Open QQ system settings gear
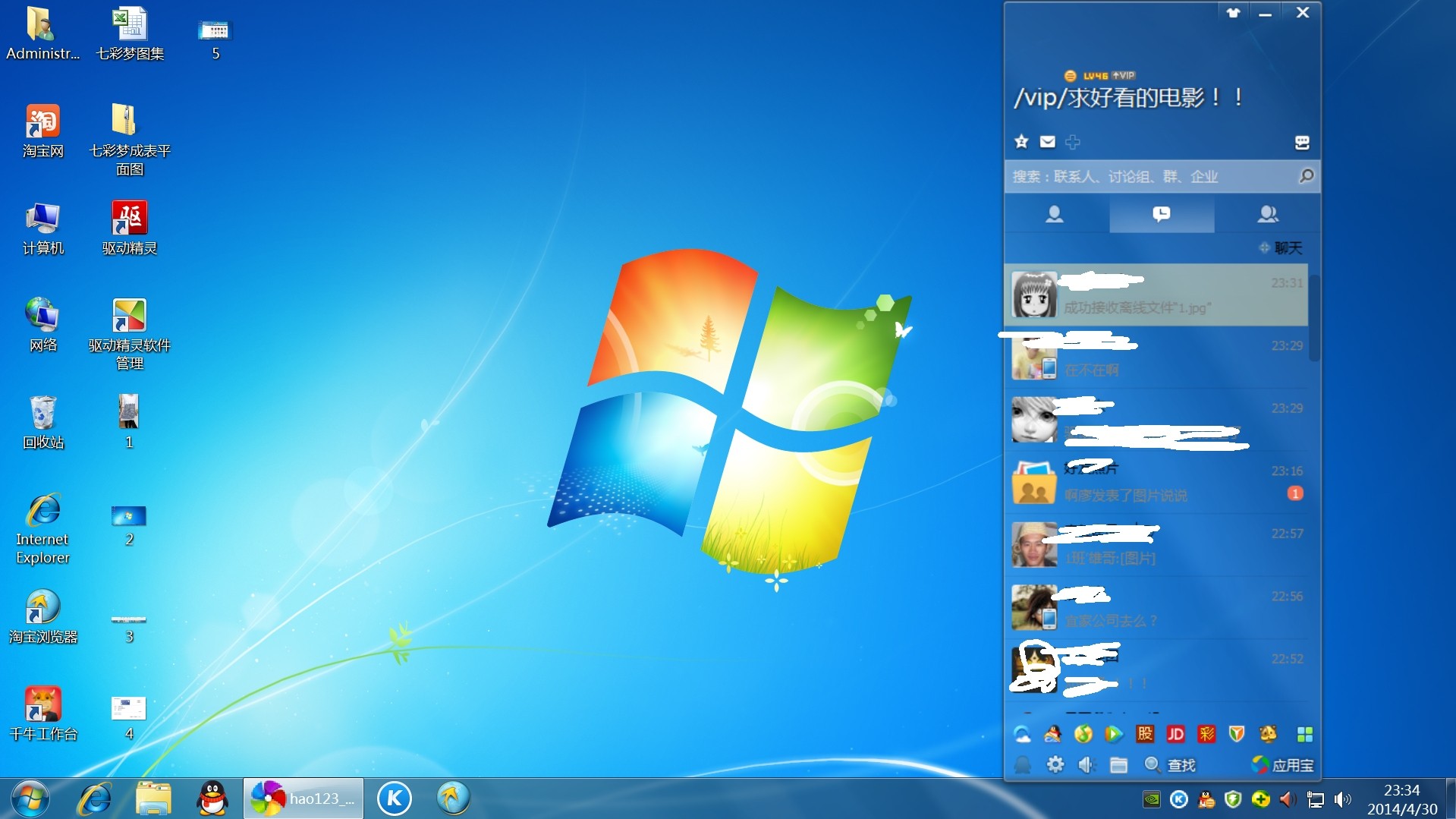This screenshot has width=1456, height=819. 1055,765
